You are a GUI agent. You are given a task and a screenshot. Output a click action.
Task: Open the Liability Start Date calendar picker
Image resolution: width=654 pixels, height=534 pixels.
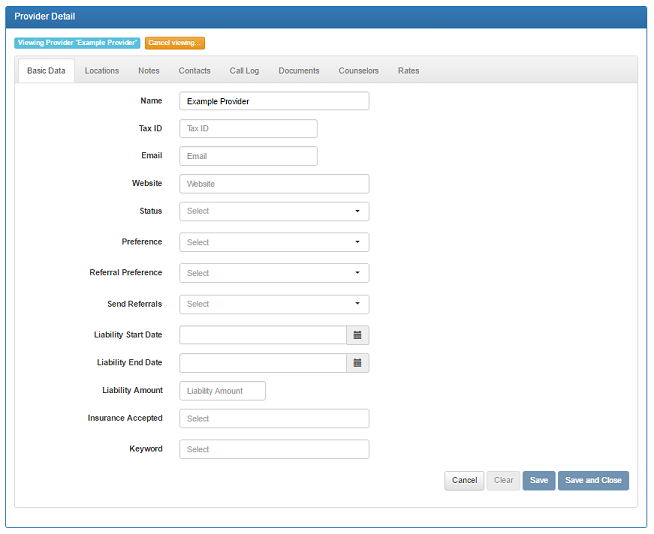[358, 335]
